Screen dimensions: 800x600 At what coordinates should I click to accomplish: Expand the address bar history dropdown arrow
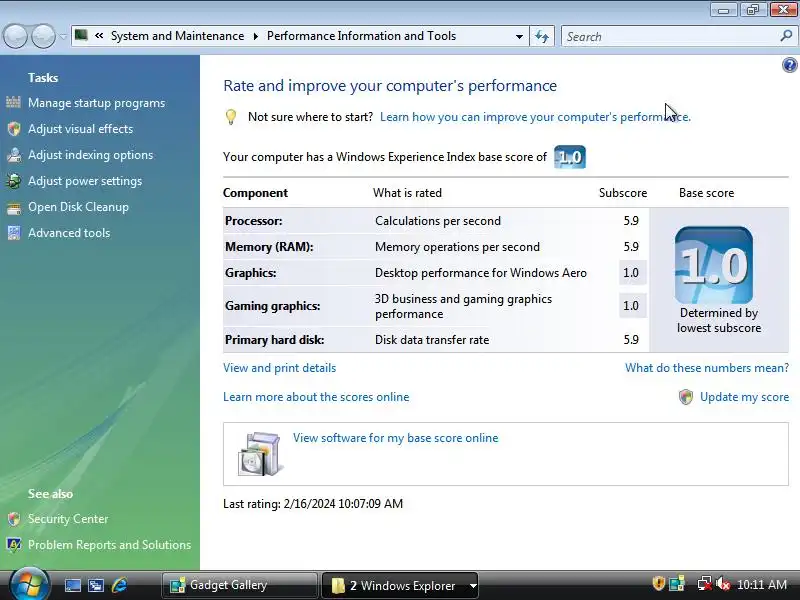click(519, 37)
